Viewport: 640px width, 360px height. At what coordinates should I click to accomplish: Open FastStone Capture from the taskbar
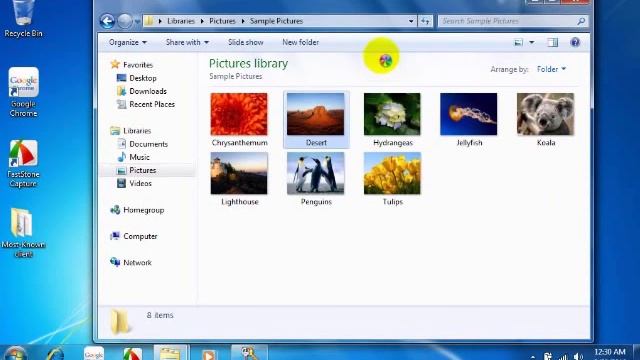point(132,353)
